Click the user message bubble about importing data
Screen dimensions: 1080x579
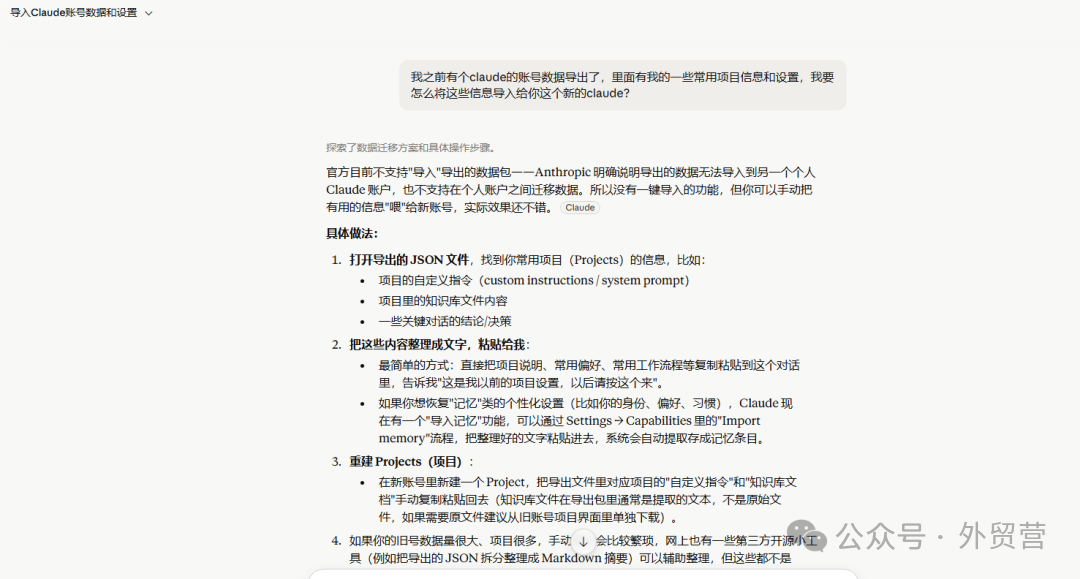pos(623,85)
